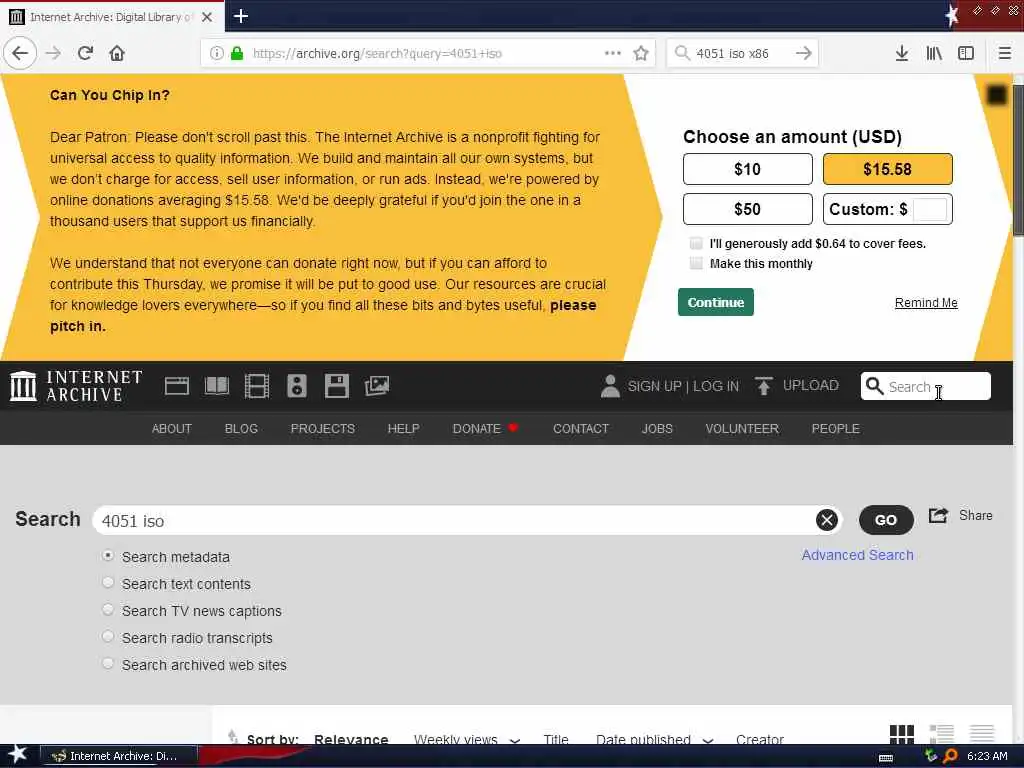
Task: Click the header Search field
Action: point(925,386)
